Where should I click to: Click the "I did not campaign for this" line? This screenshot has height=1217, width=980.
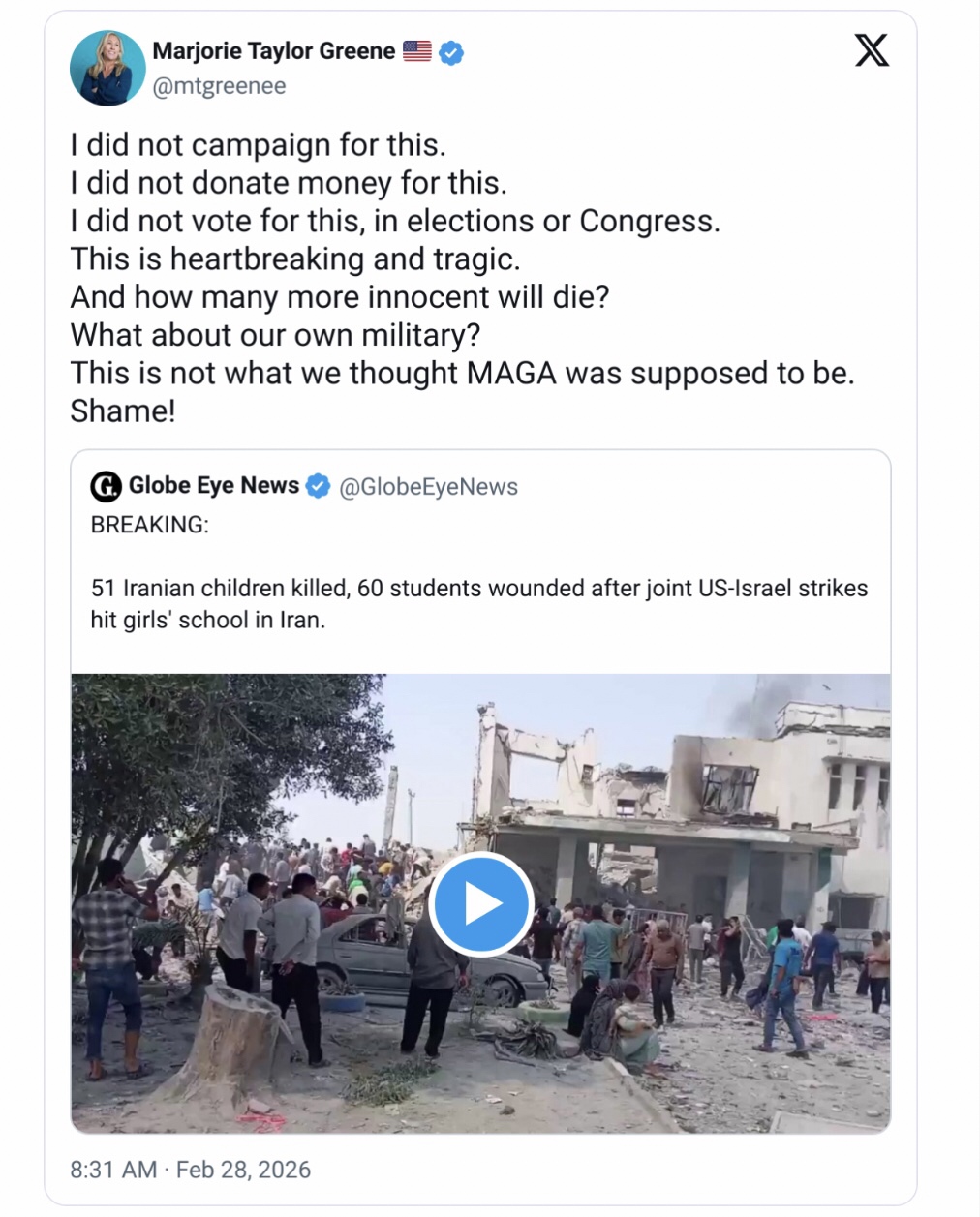[x=258, y=145]
